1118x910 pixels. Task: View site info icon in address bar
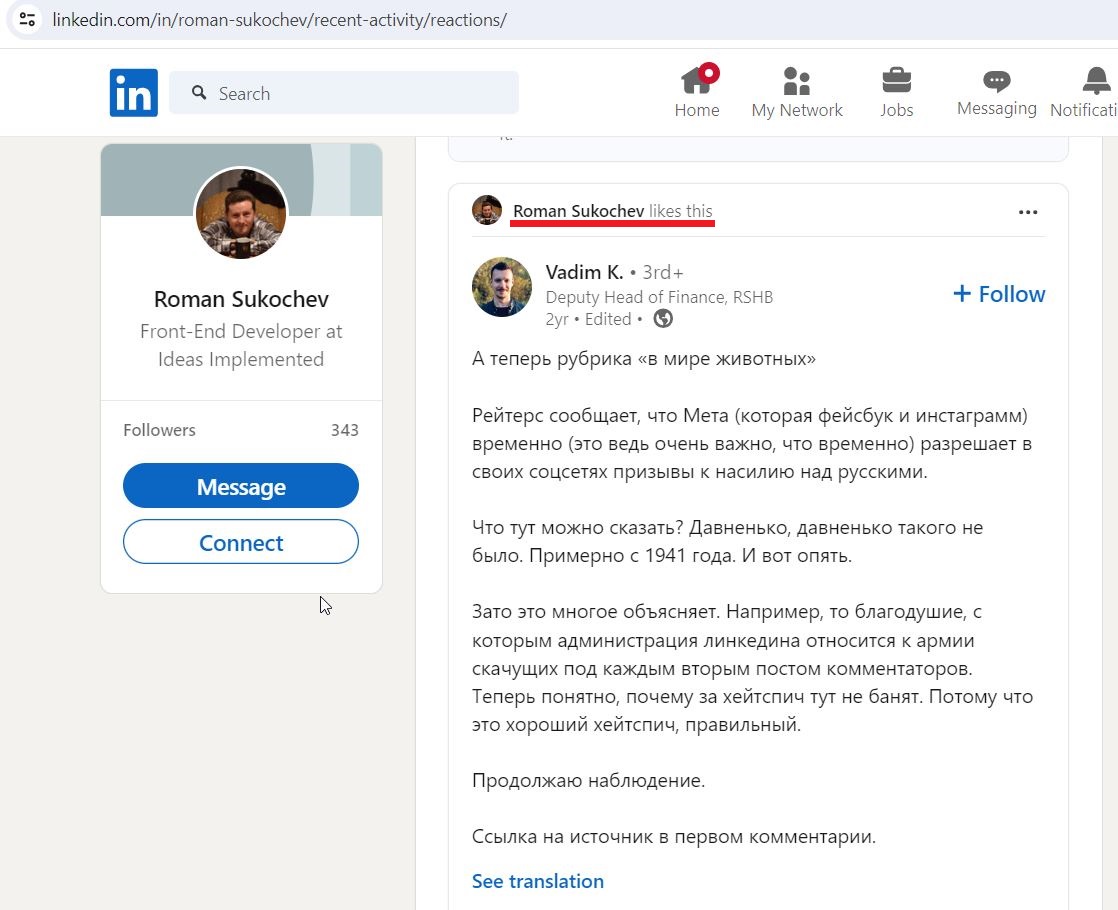[x=27, y=19]
